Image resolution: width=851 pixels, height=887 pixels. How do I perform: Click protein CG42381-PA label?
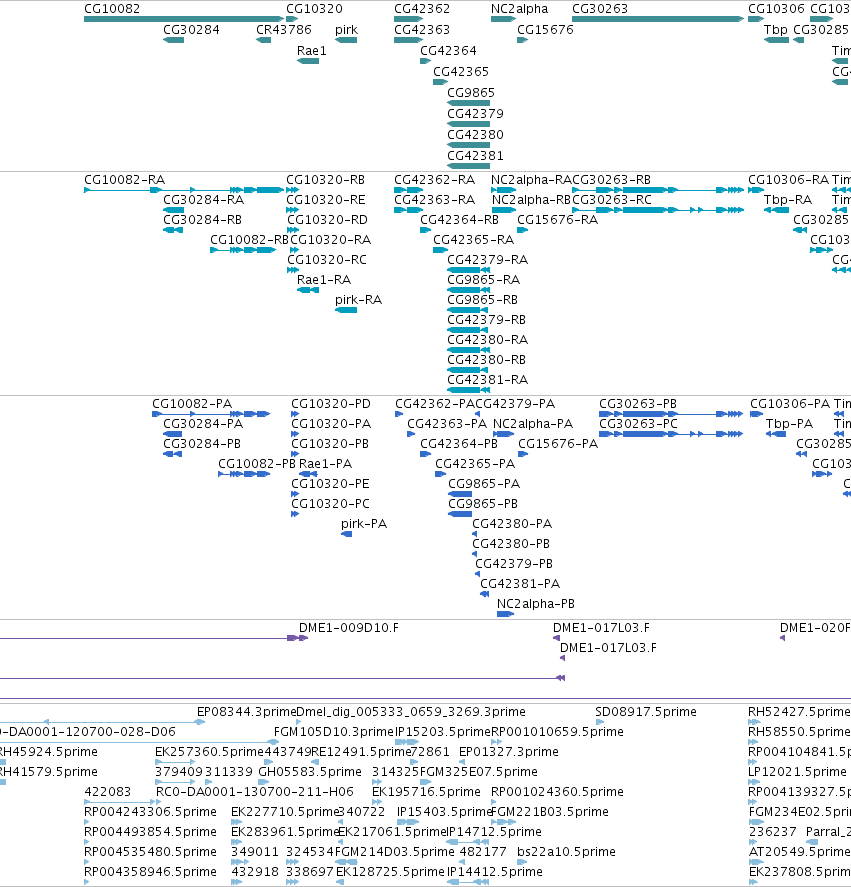pos(521,584)
